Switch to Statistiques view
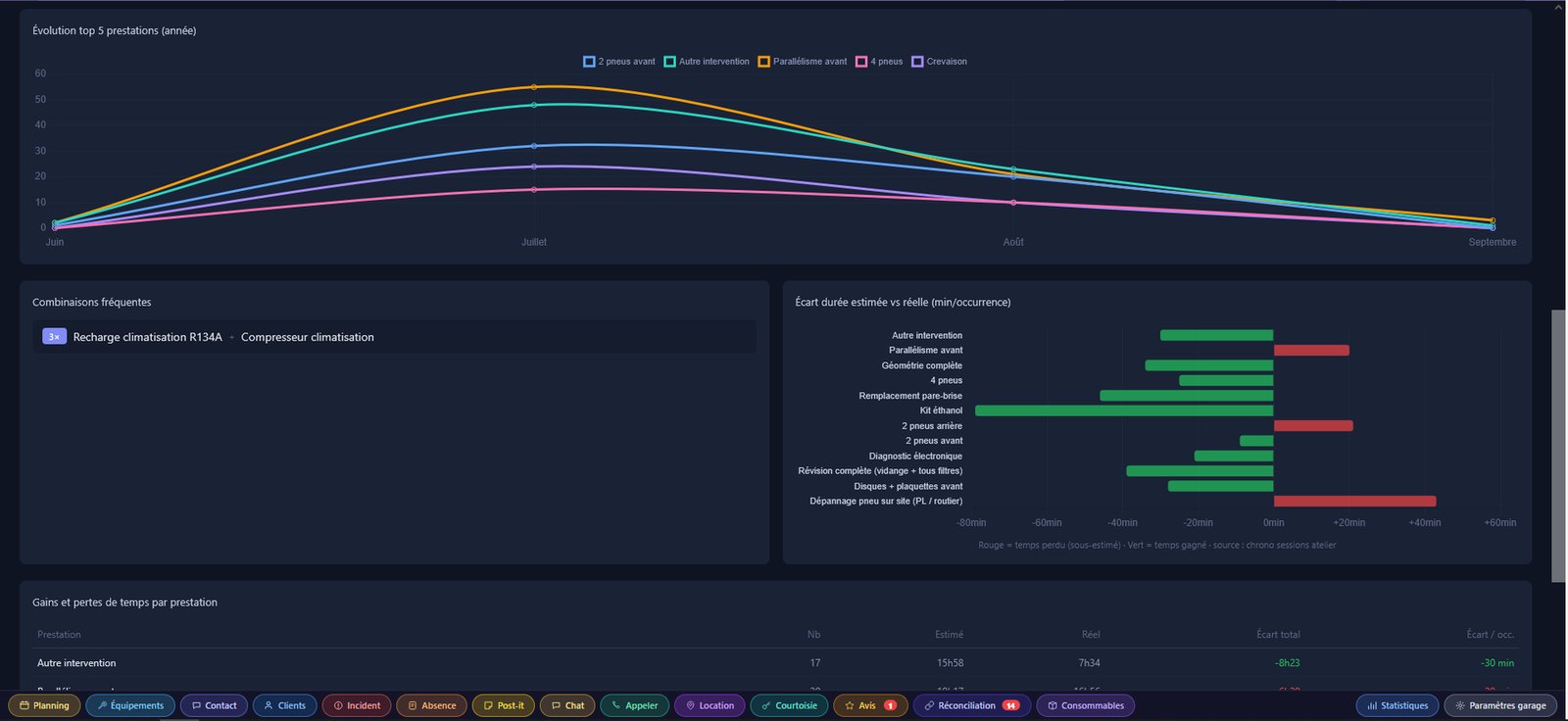 pyautogui.click(x=1397, y=705)
